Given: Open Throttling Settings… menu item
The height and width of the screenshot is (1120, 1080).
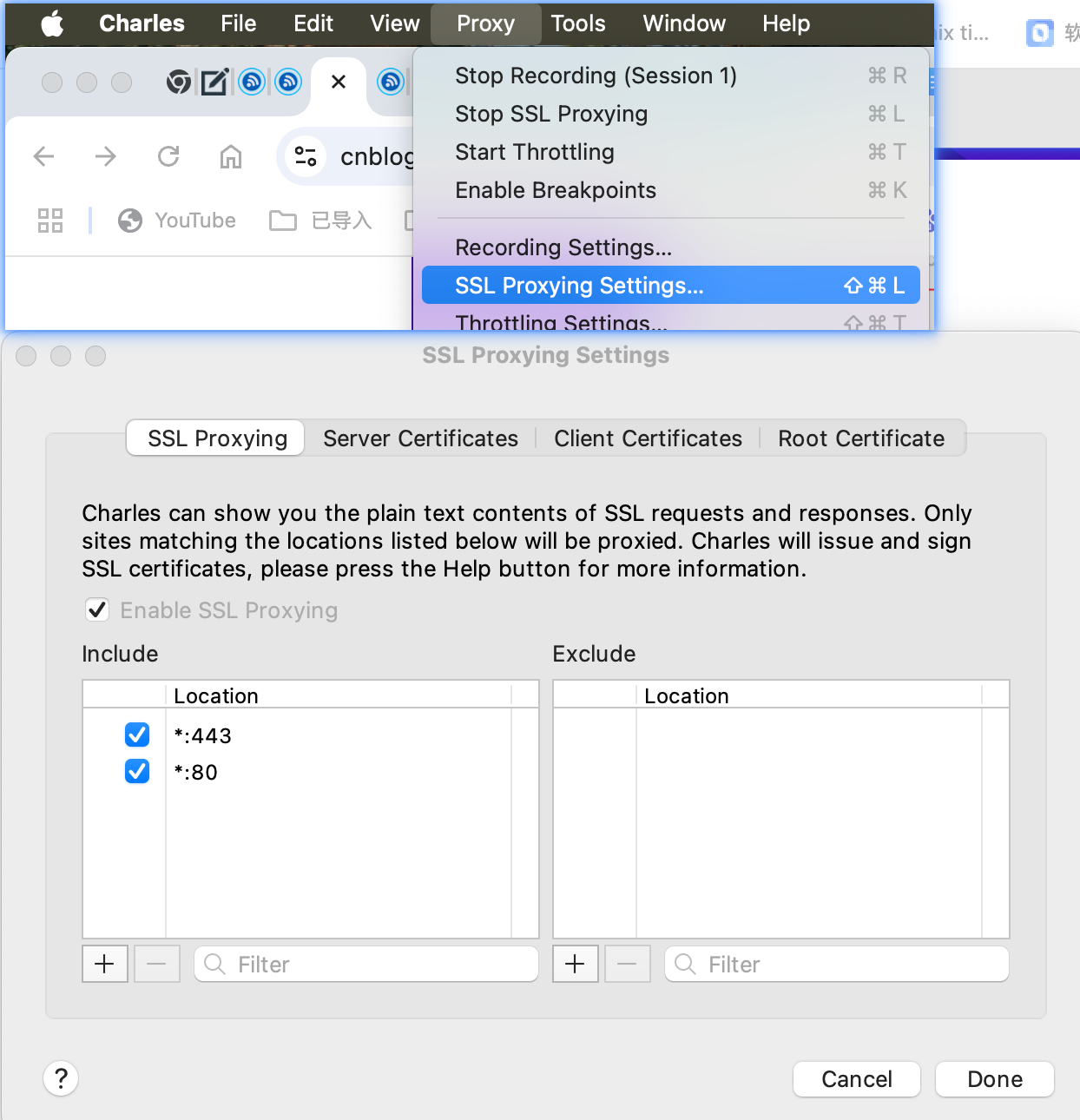Looking at the screenshot, I should 670,320.
